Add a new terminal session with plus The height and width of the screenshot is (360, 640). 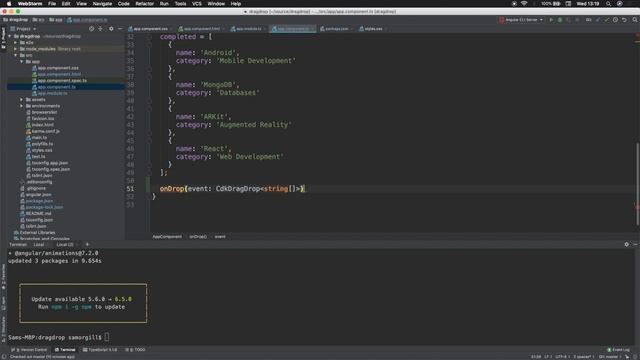coord(87,244)
